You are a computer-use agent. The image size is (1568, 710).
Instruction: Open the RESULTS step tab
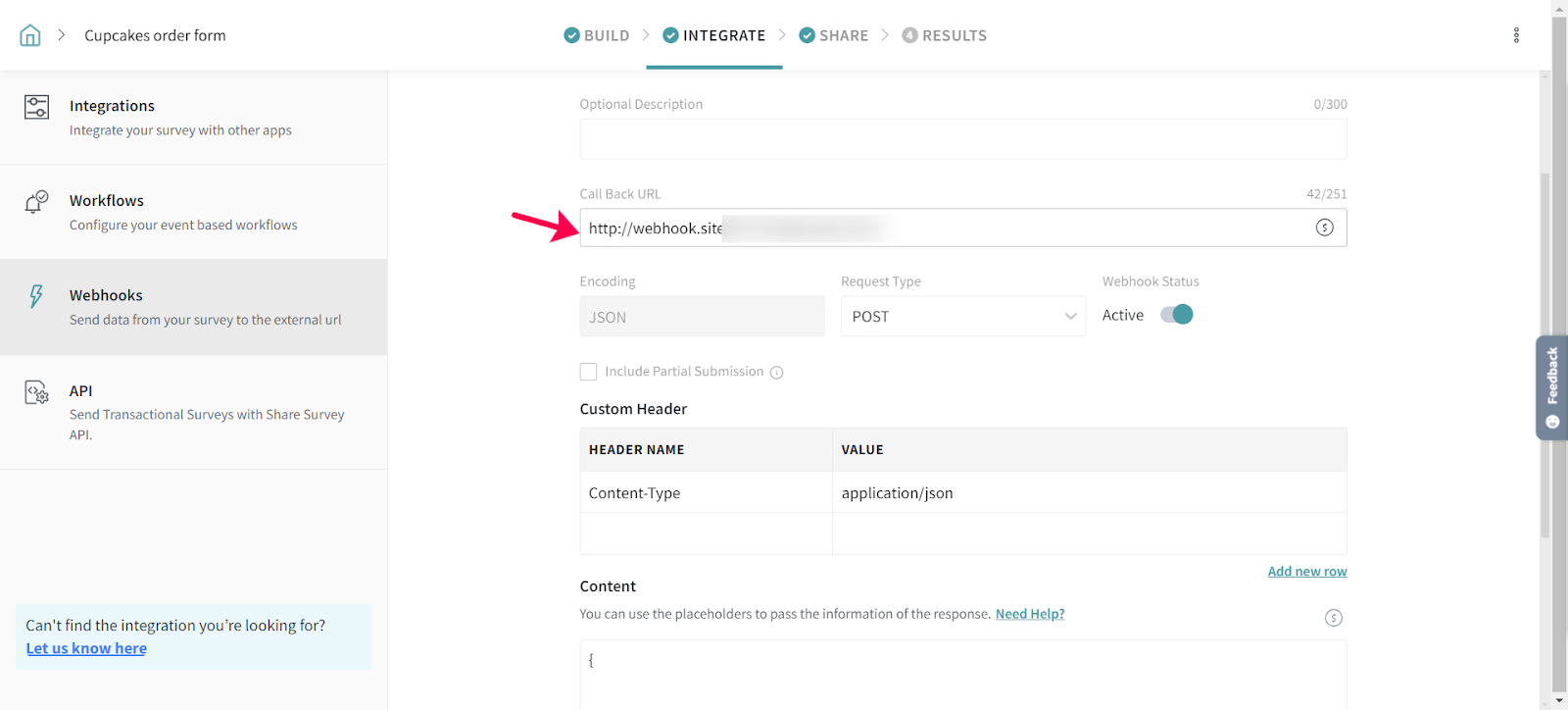[944, 35]
